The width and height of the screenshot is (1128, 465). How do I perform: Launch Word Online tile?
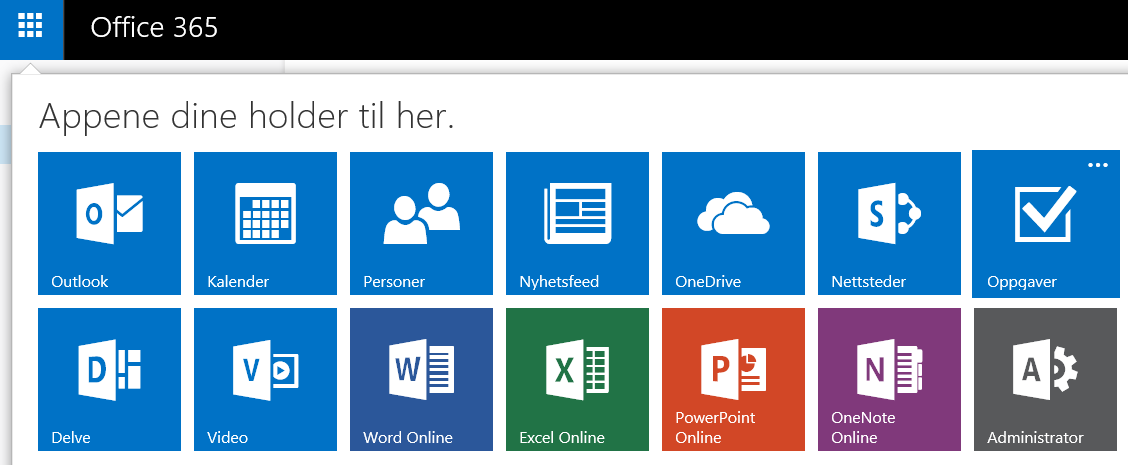point(422,379)
